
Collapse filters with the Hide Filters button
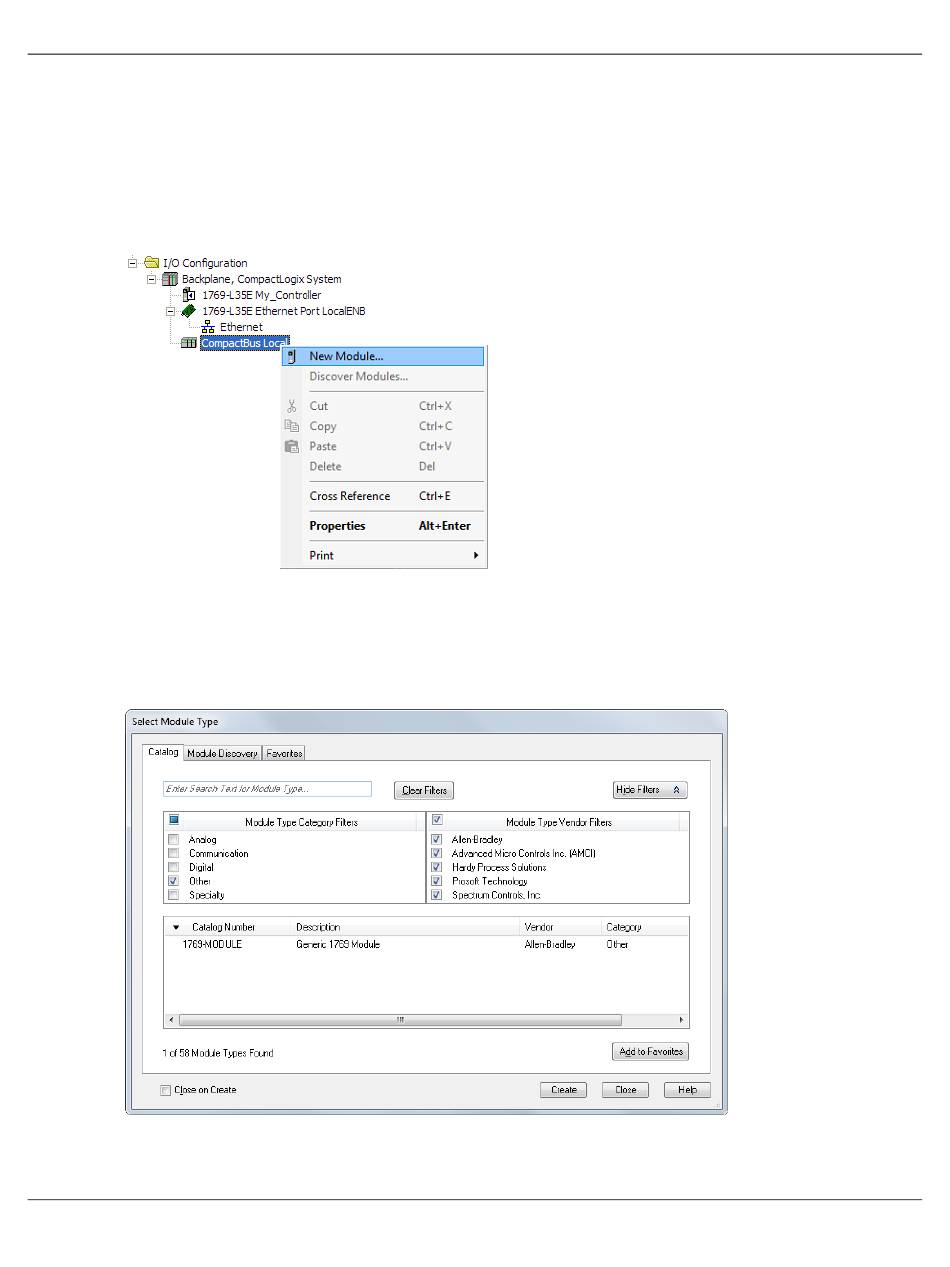point(650,790)
